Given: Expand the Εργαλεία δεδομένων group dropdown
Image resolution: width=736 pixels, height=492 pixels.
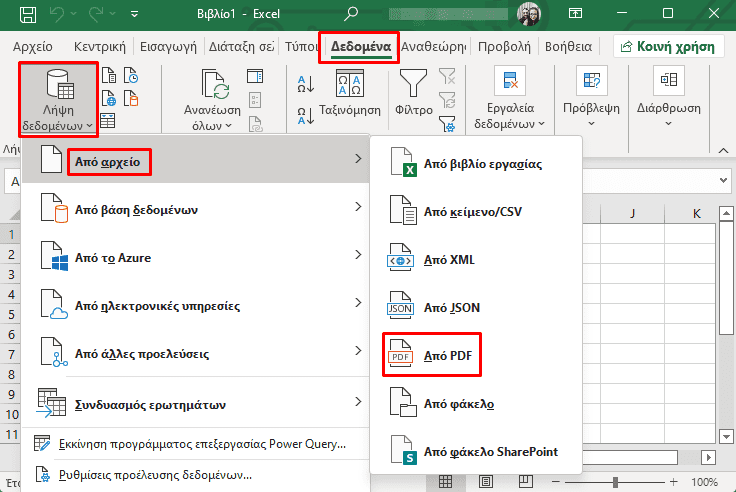Looking at the screenshot, I should (x=510, y=123).
